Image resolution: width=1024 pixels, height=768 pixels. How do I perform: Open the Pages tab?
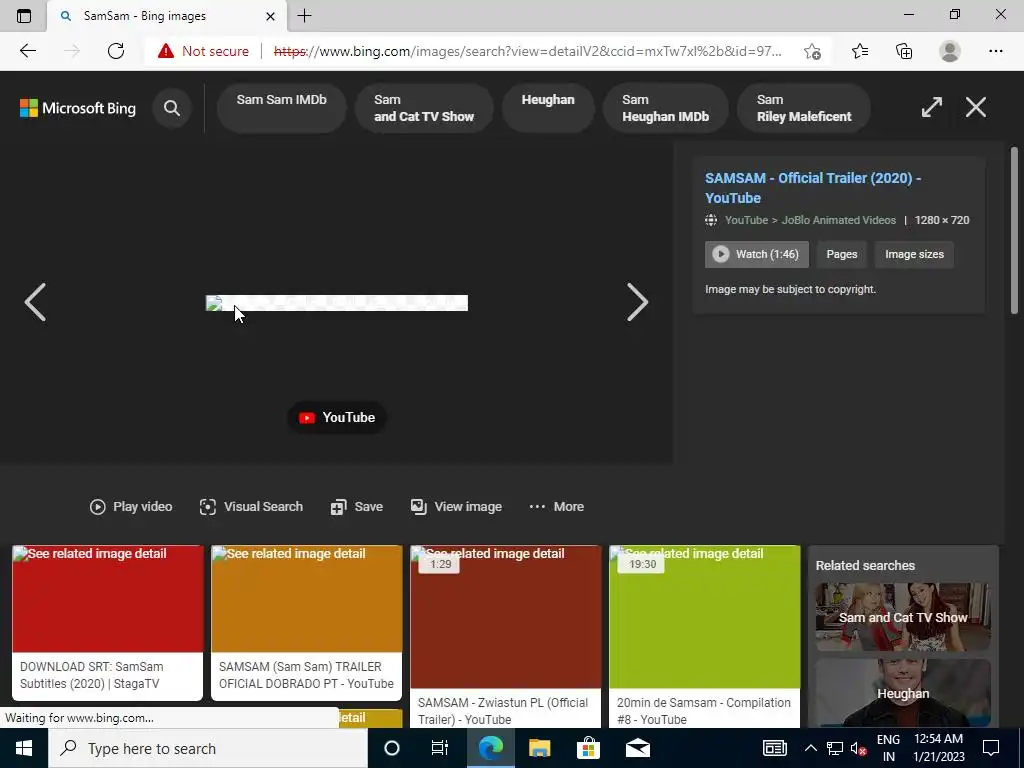click(841, 254)
